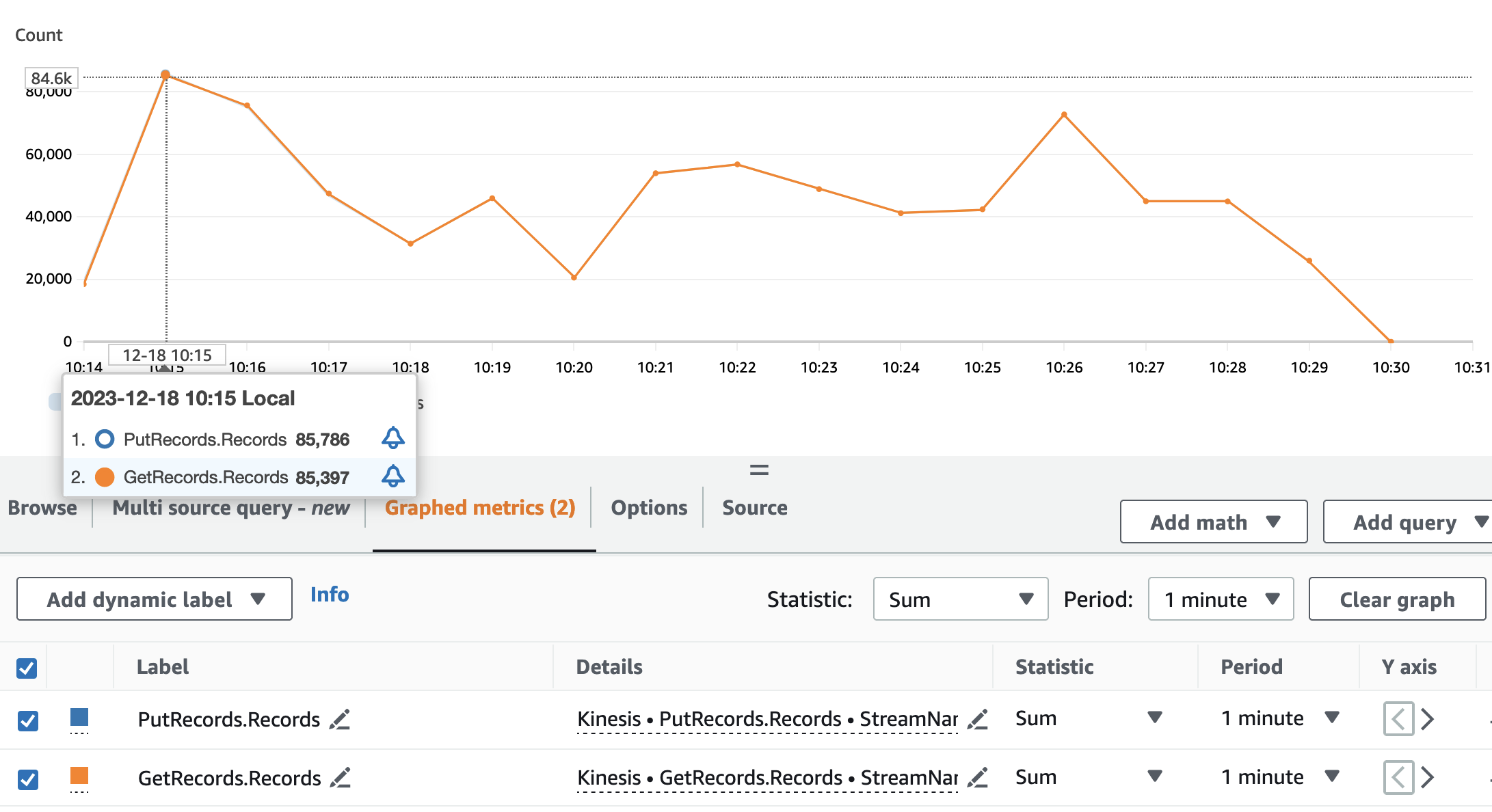This screenshot has width=1492, height=812.
Task: Click the alarm bell icon for PutRecords.Records
Action: tap(392, 438)
